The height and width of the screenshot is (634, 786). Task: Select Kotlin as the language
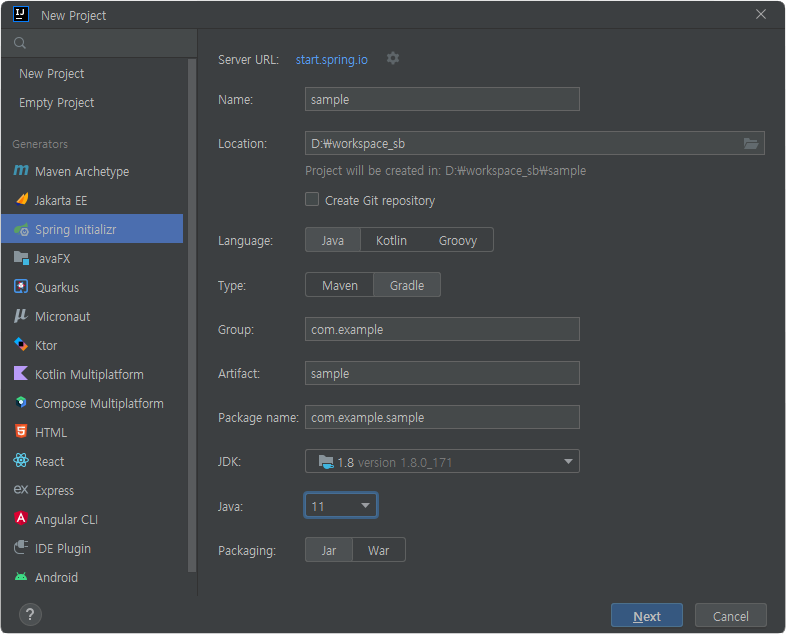(x=391, y=241)
